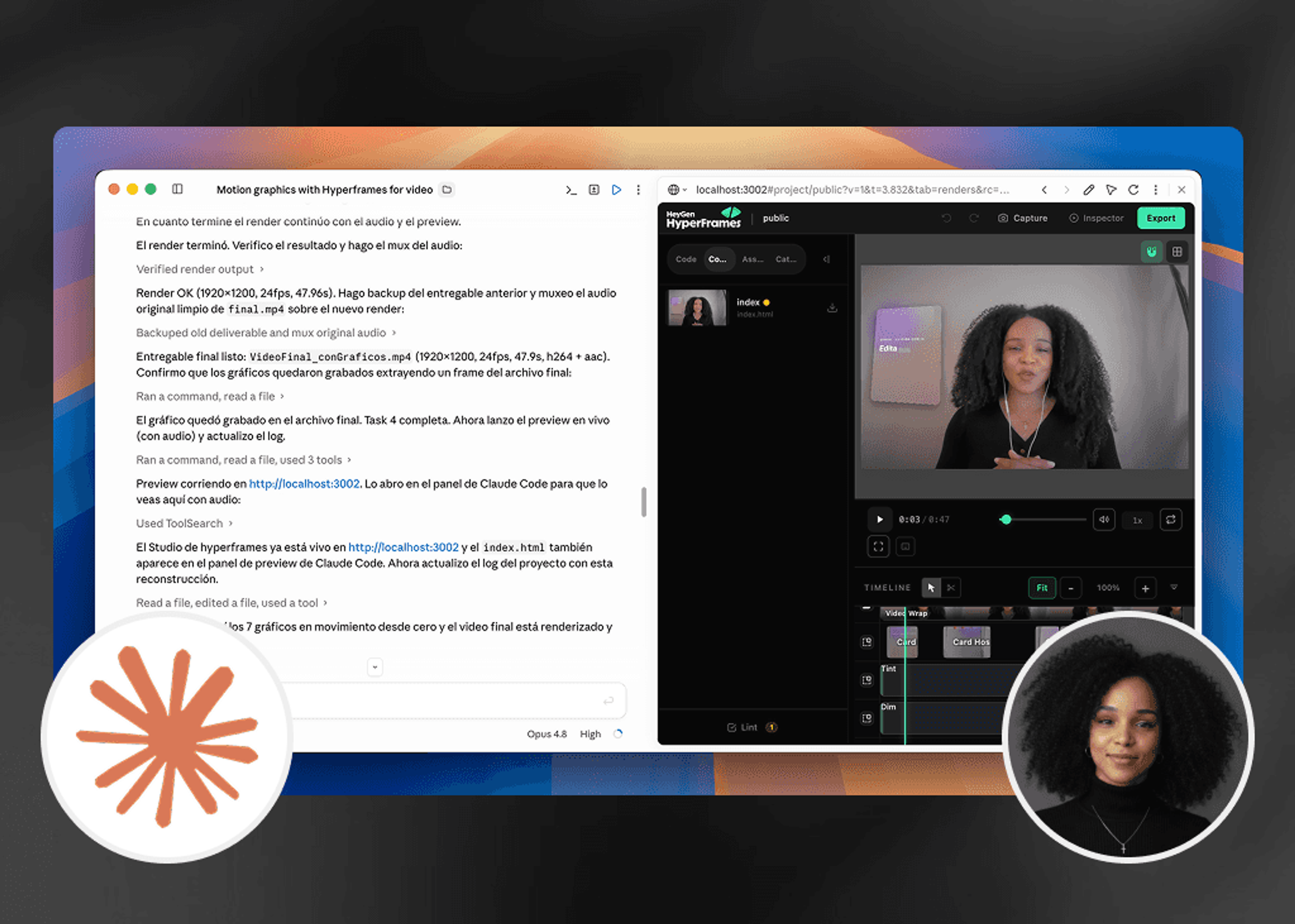Switch to the Ass... tab

coord(752,260)
